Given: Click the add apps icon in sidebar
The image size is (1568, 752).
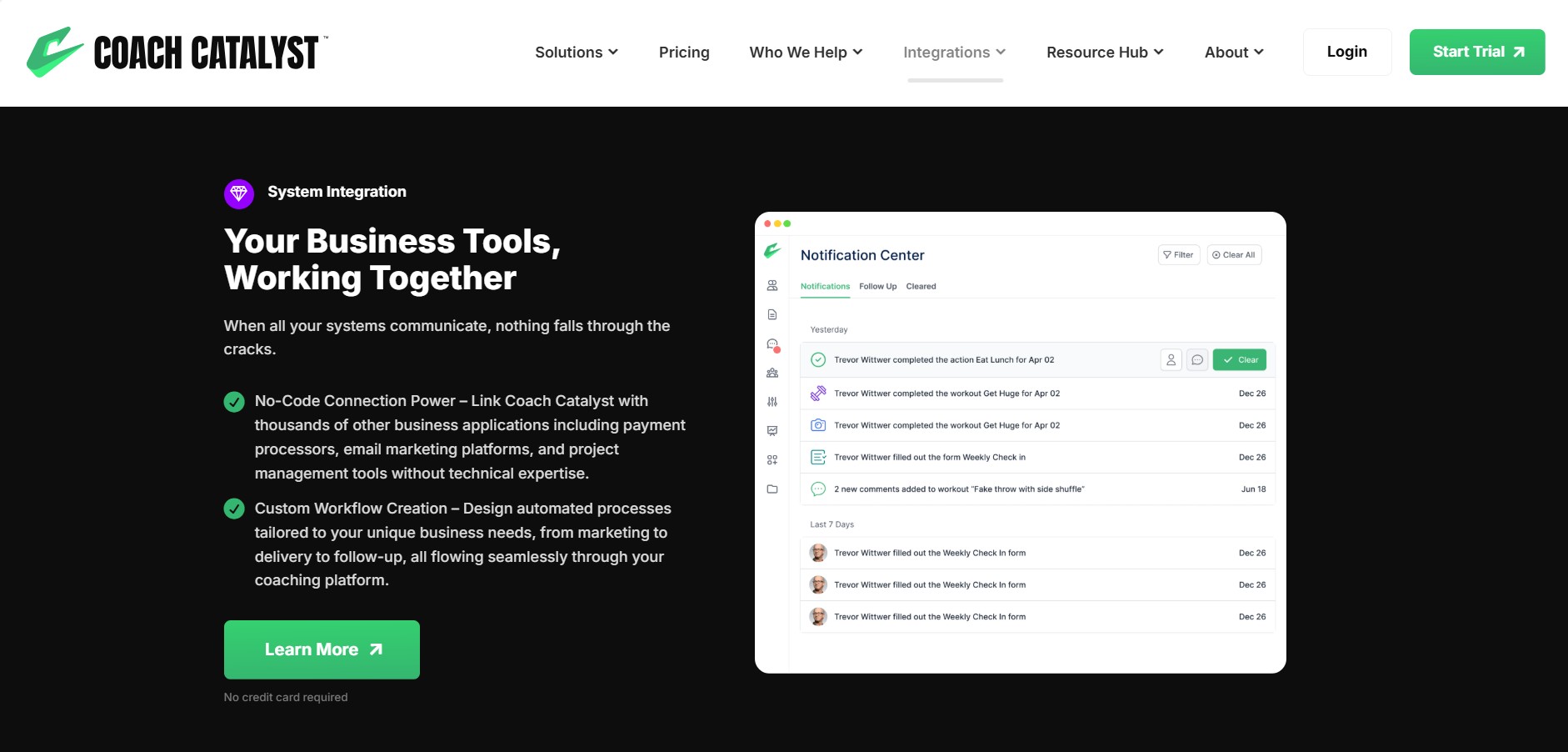Looking at the screenshot, I should (772, 459).
